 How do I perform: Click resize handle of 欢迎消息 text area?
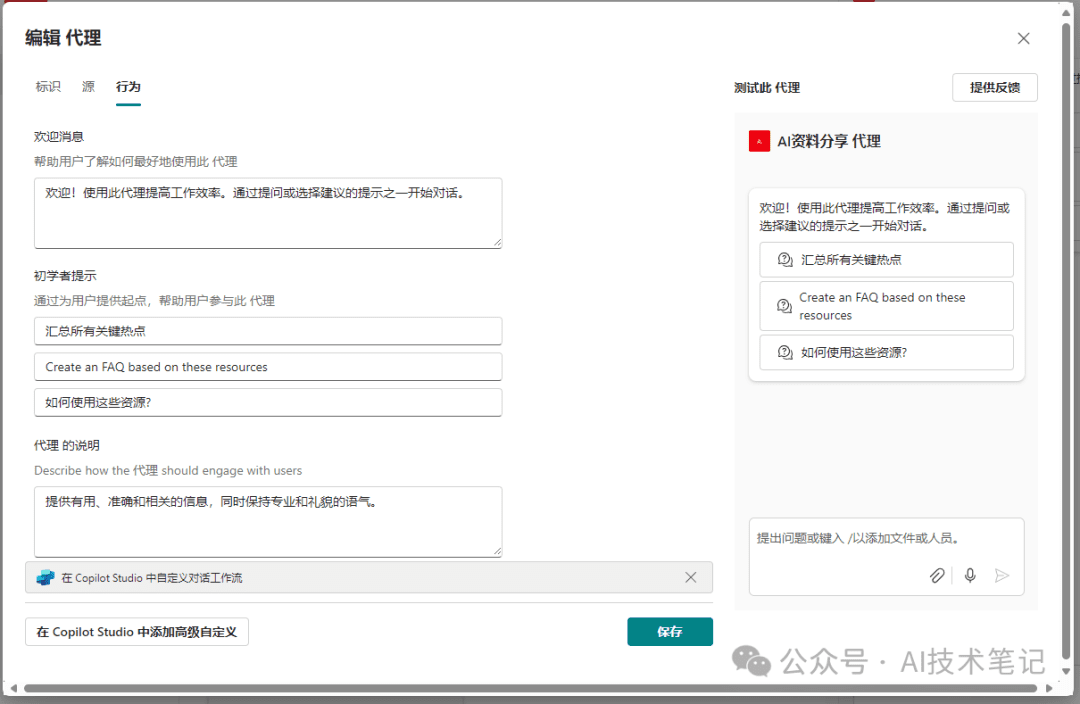tap(497, 242)
